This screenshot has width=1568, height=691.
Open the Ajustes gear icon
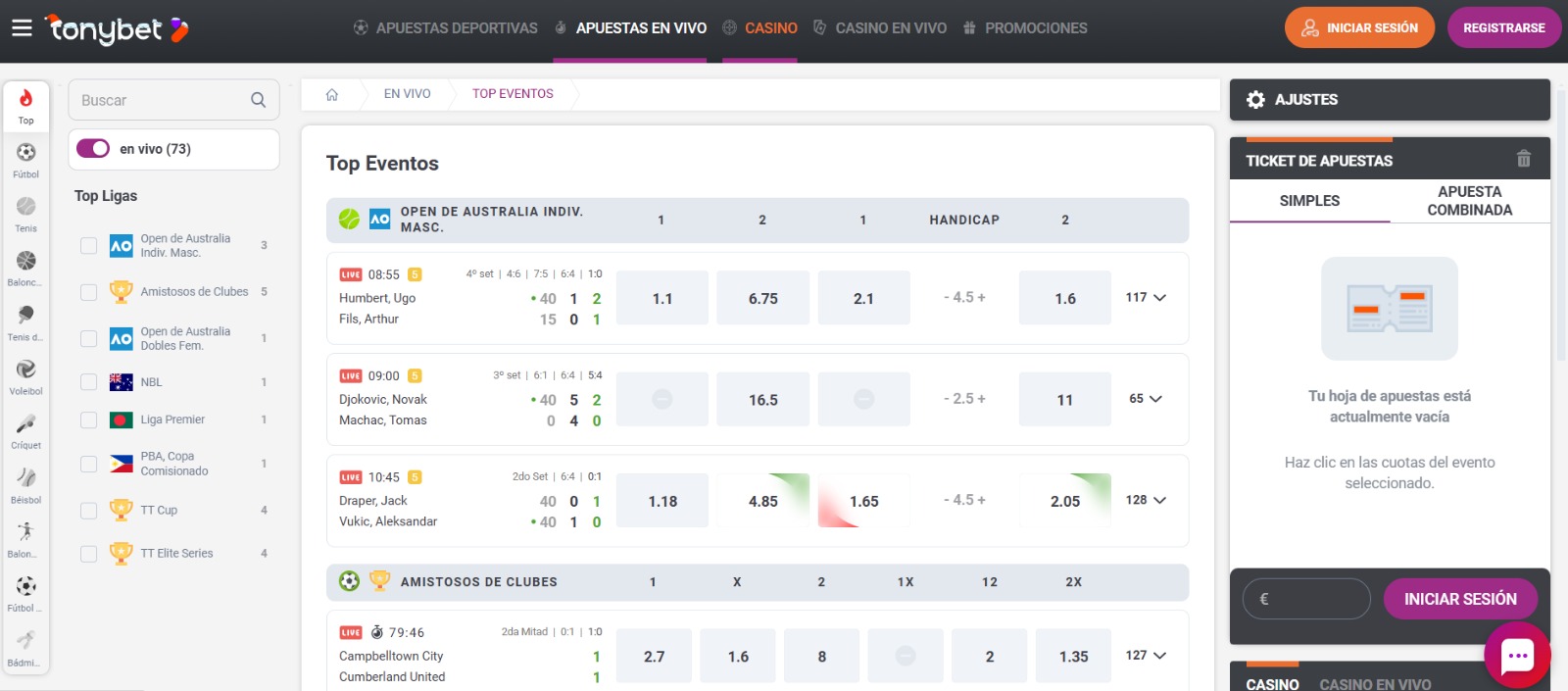[x=1255, y=99]
